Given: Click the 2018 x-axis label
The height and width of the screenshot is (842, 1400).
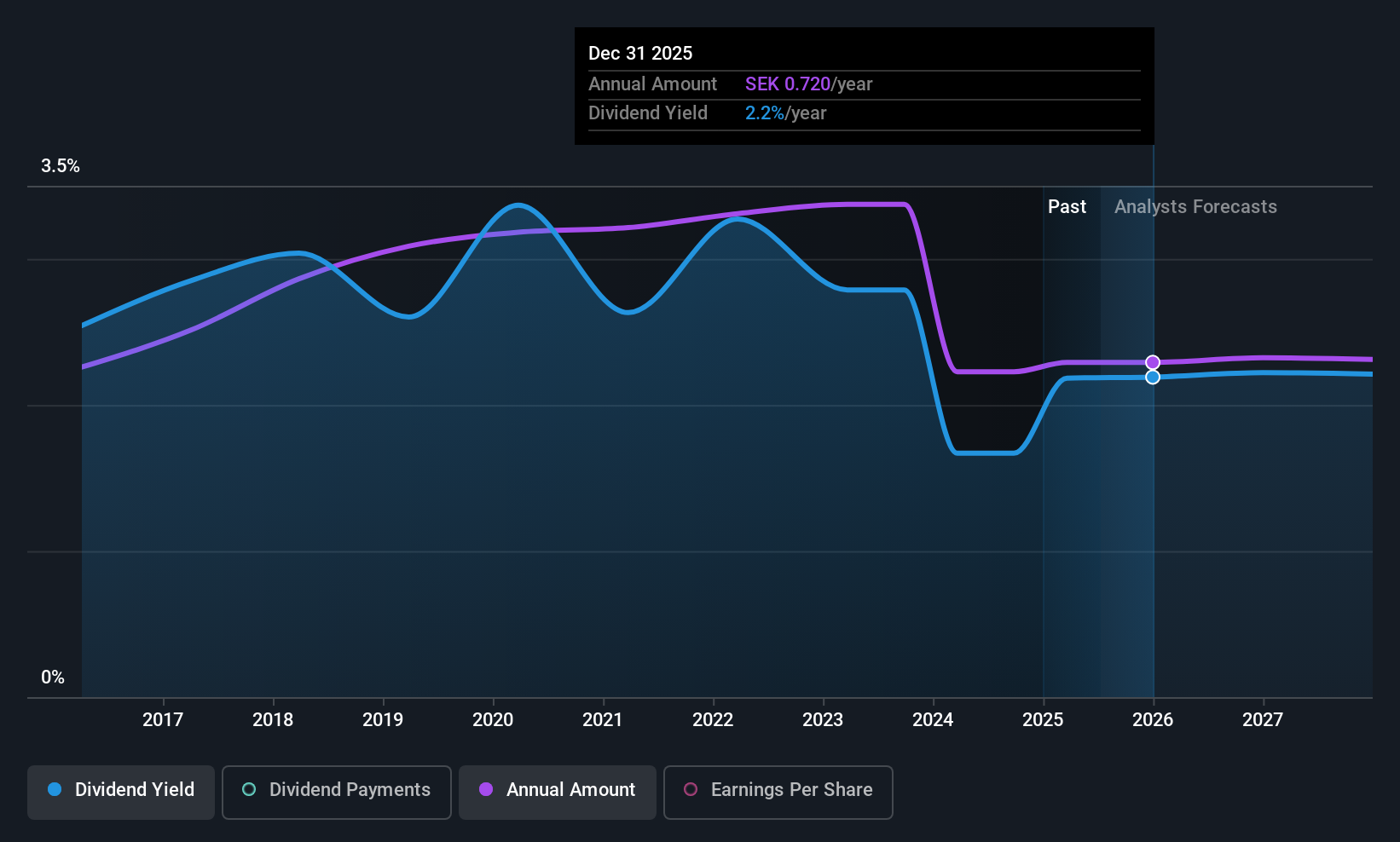Looking at the screenshot, I should coord(273,720).
